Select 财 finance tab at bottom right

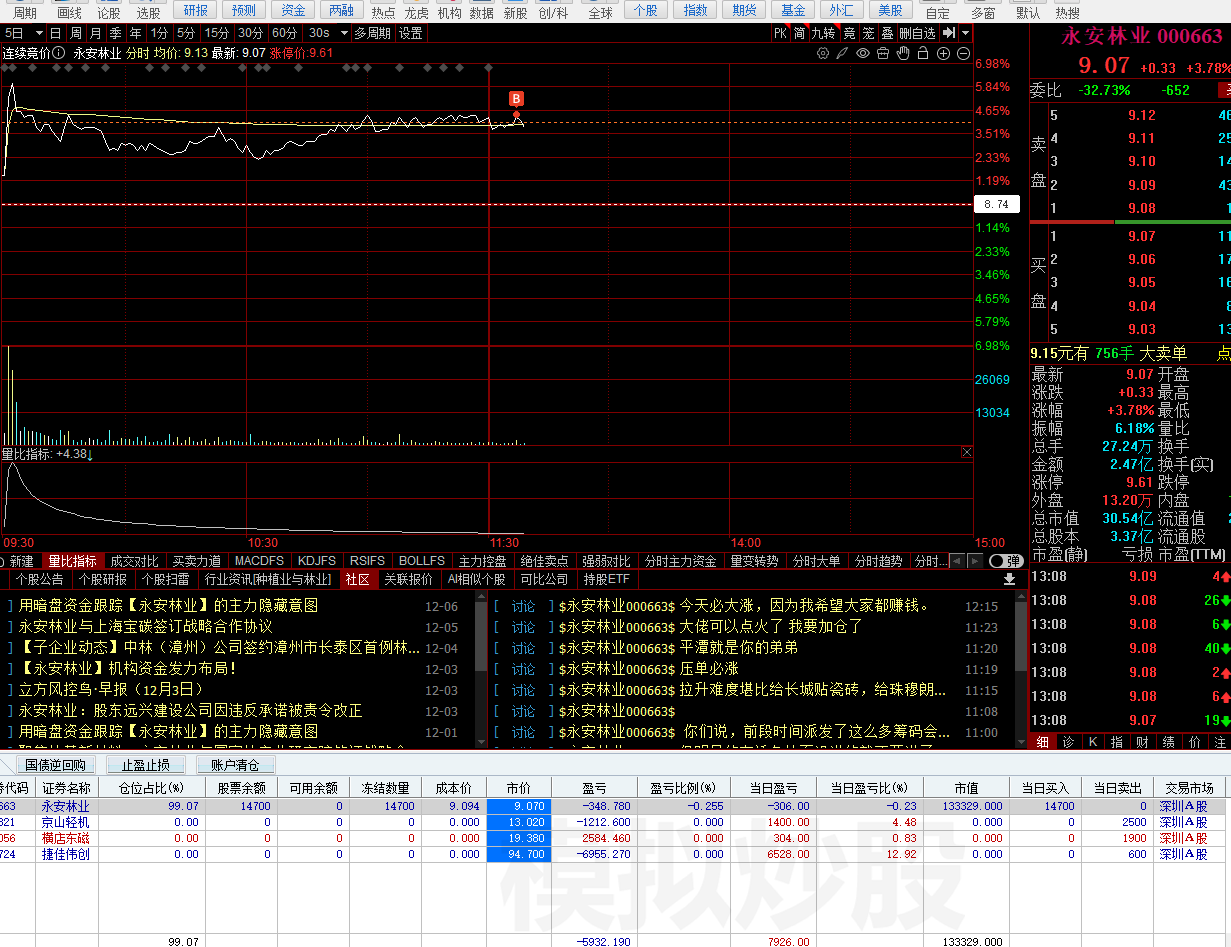coord(1142,742)
